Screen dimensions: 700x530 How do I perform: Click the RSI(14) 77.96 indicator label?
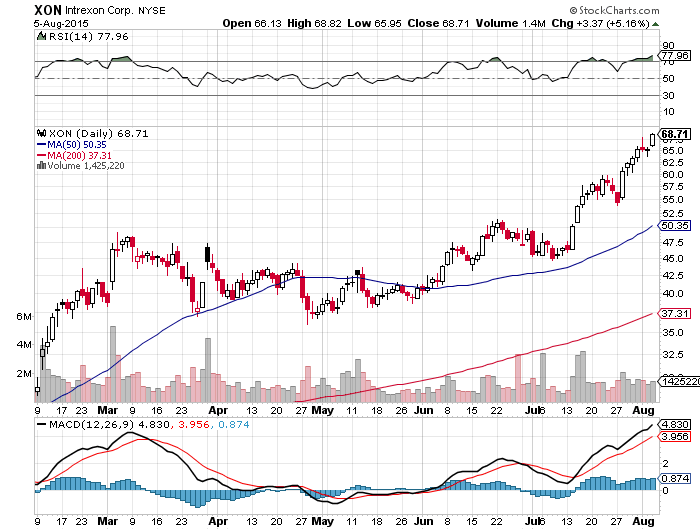88,36
